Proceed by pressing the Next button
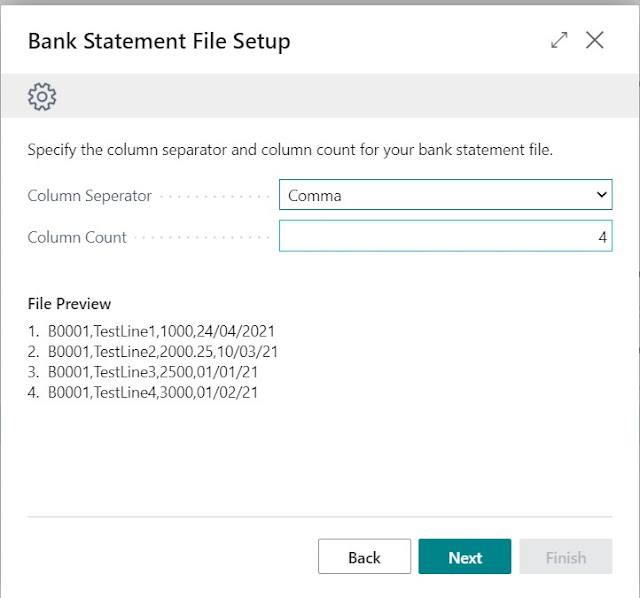 pos(465,557)
